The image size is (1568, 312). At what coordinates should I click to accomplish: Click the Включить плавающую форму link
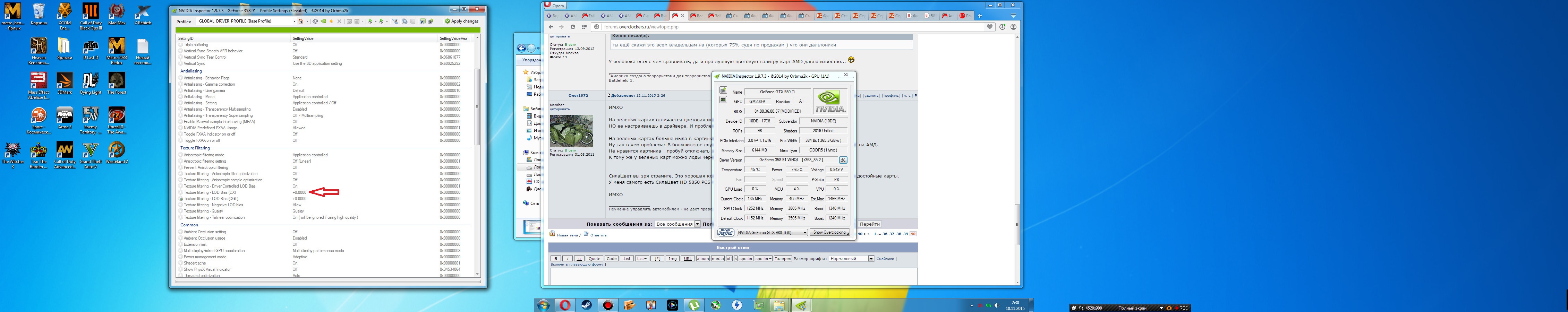tap(577, 264)
